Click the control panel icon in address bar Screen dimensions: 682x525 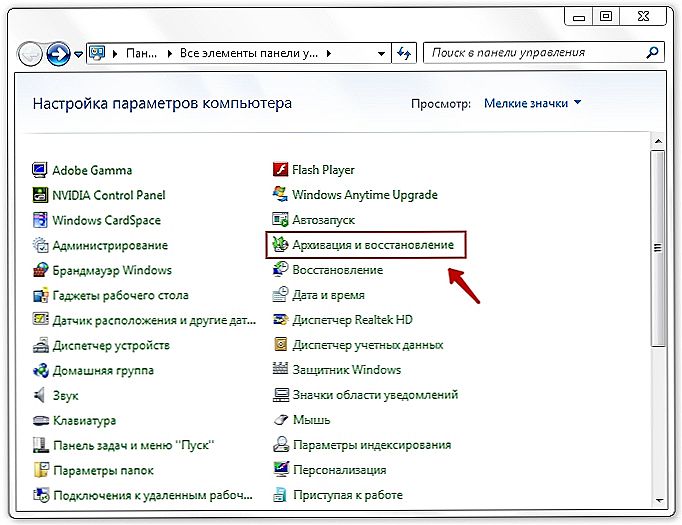[x=97, y=53]
